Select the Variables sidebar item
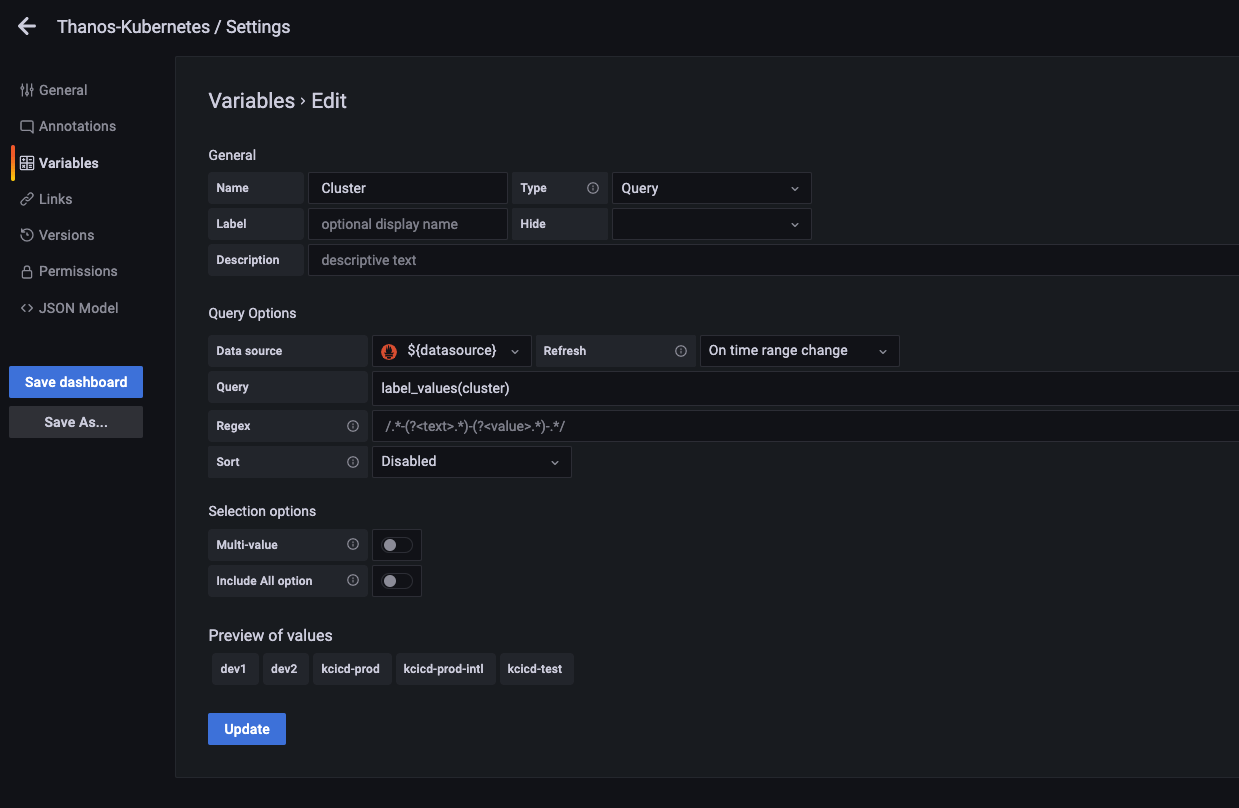 pos(59,163)
